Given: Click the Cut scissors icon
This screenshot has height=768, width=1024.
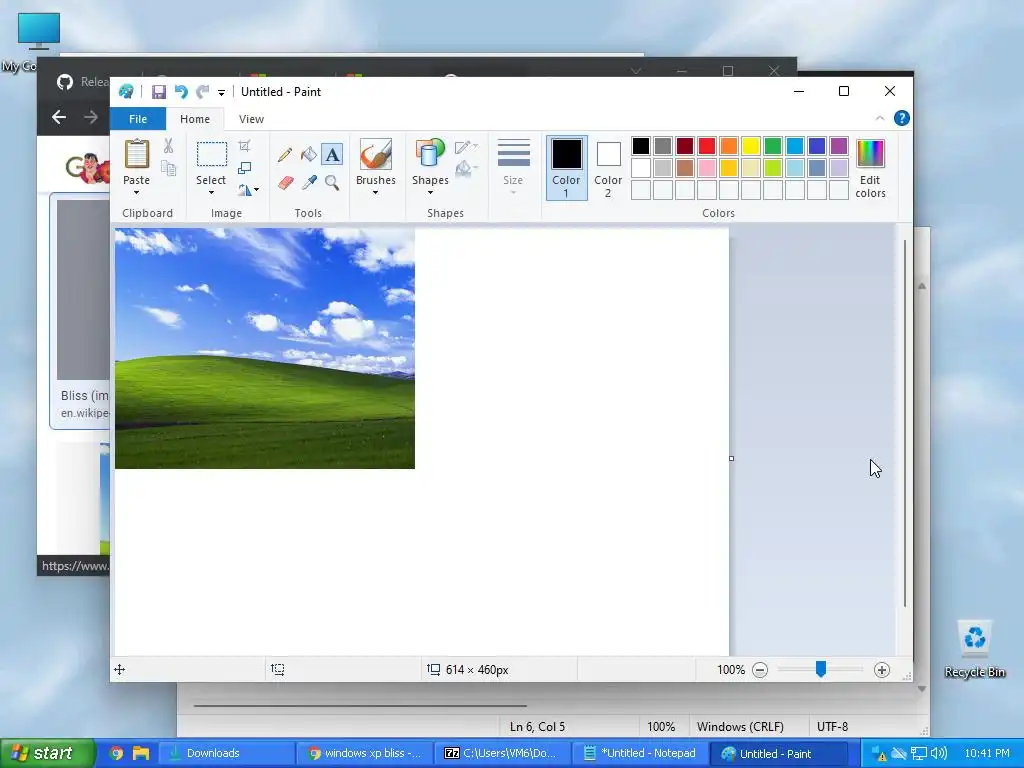Looking at the screenshot, I should pos(168,146).
